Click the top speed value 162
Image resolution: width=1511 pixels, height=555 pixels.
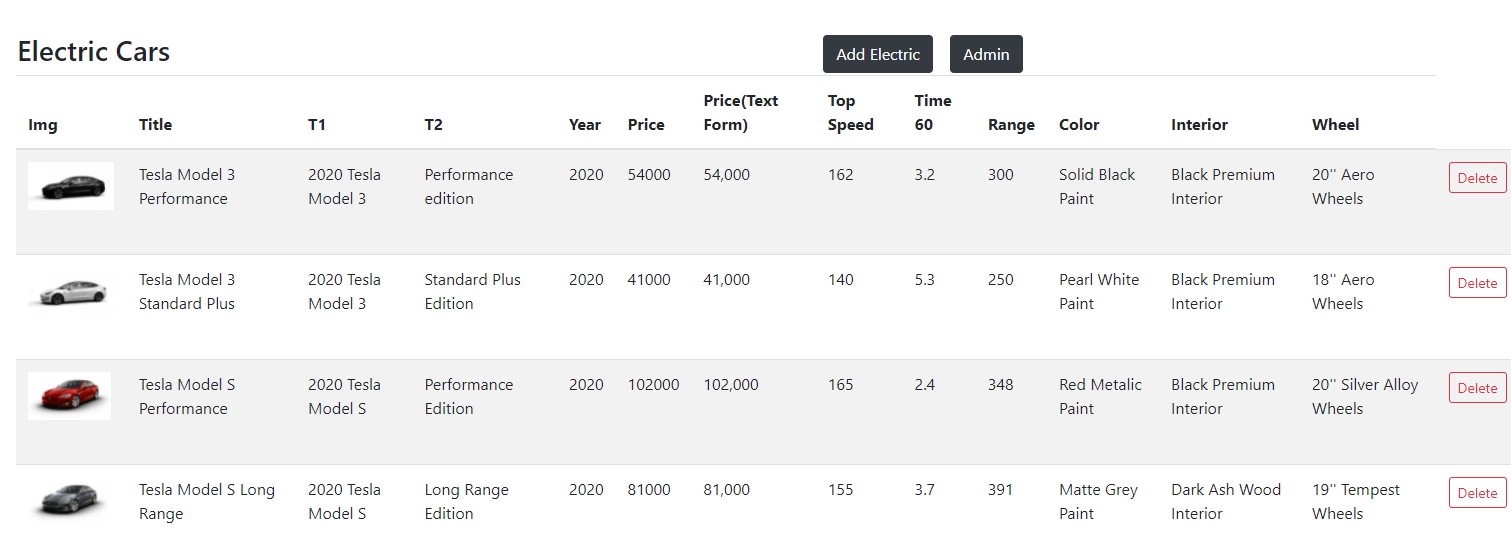pyautogui.click(x=841, y=174)
